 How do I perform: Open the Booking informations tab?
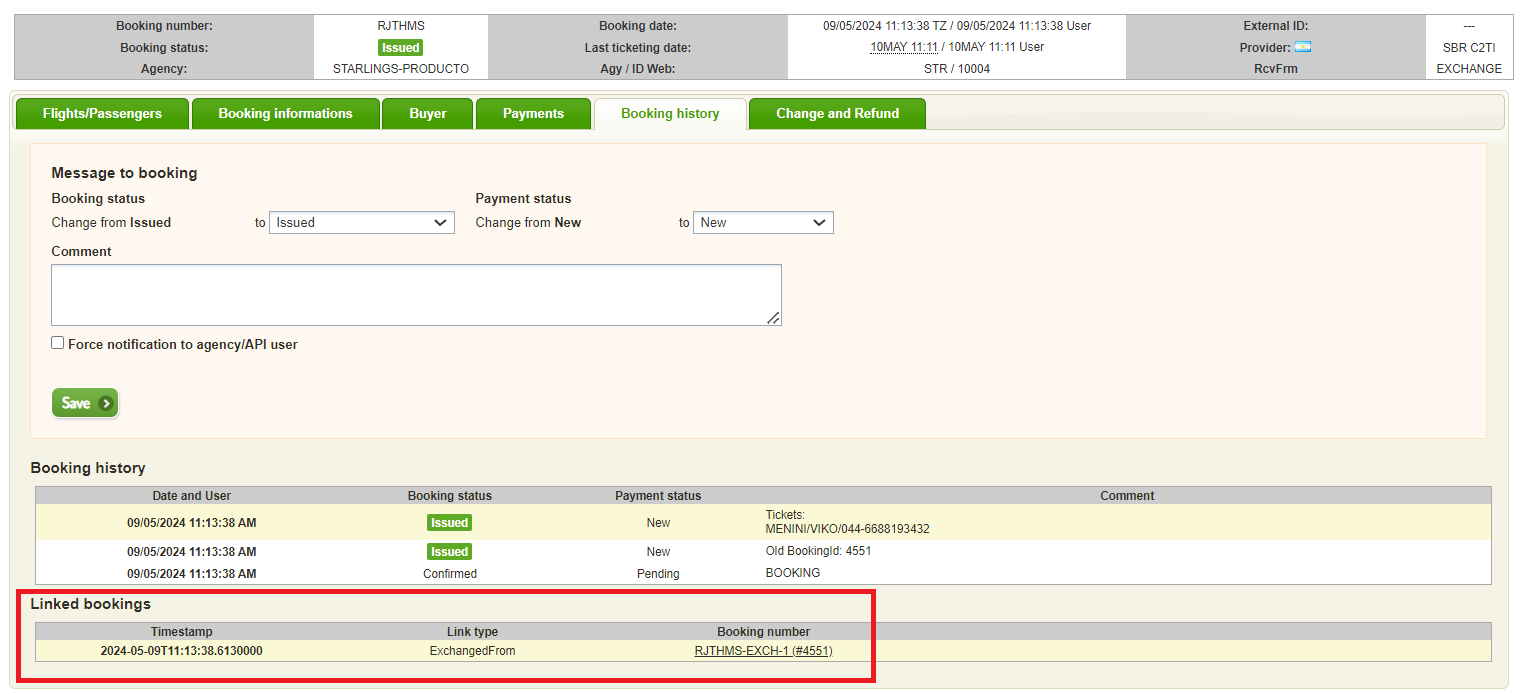coord(285,114)
